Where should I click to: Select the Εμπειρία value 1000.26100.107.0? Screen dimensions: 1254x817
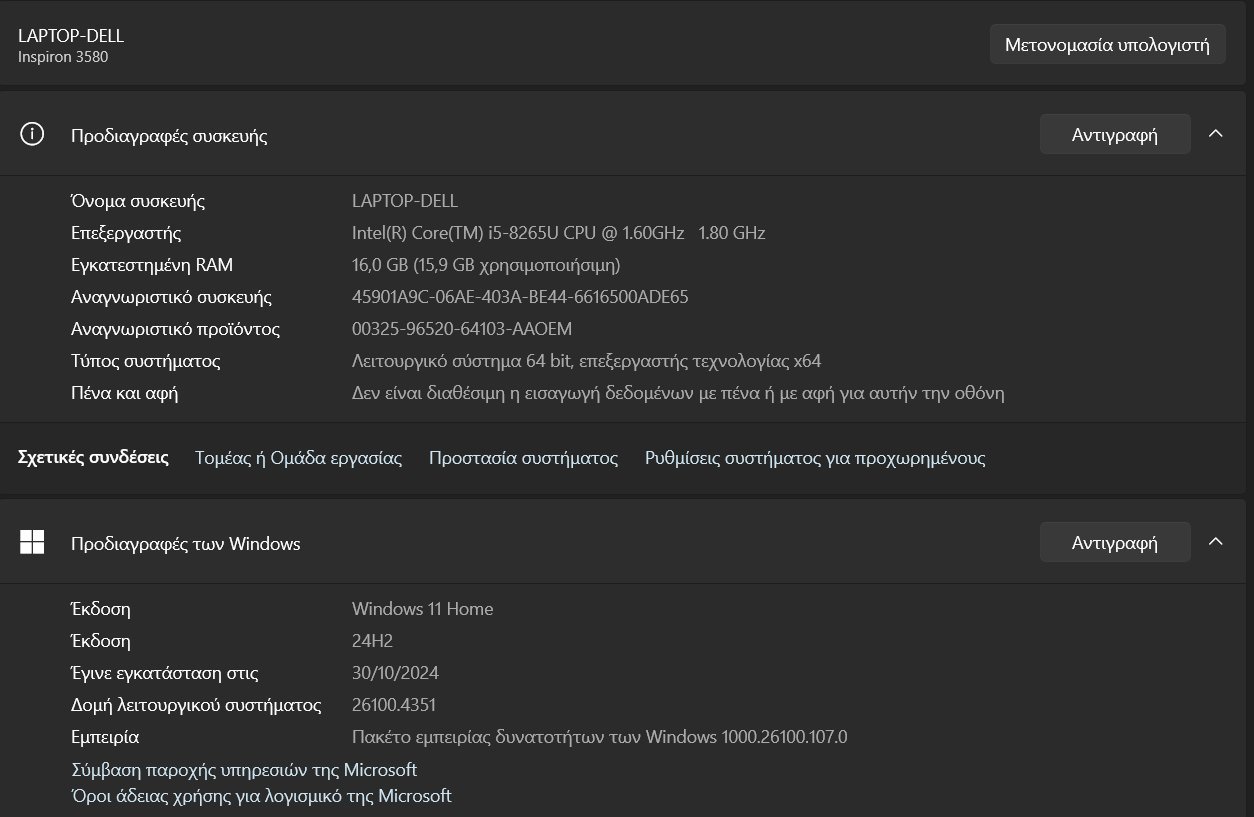point(600,737)
